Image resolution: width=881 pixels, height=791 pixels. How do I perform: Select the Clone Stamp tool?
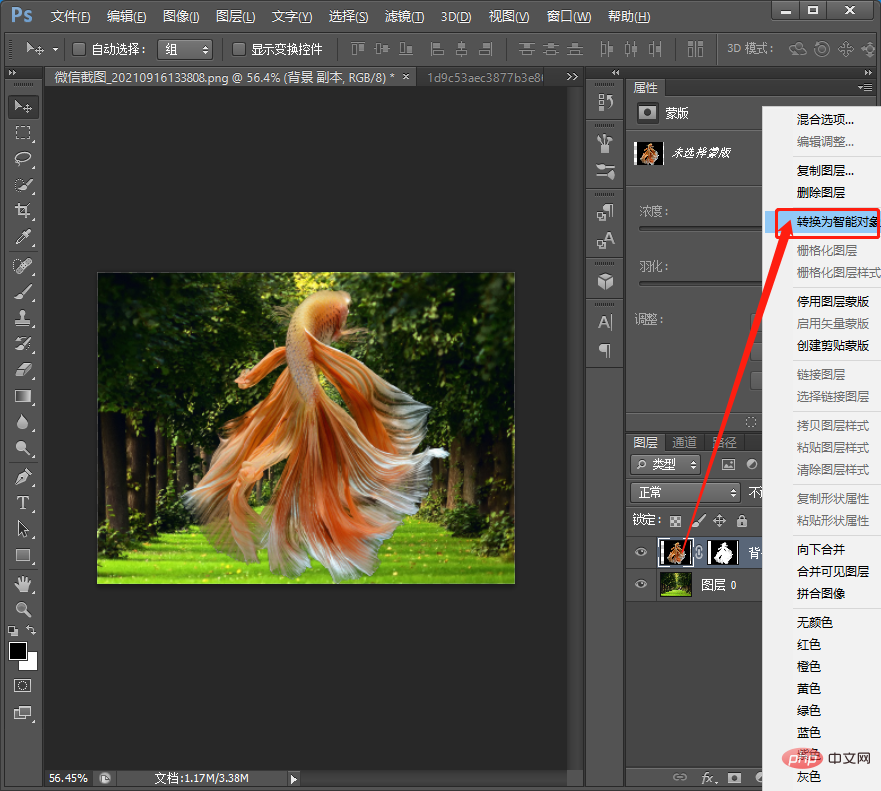pos(23,318)
